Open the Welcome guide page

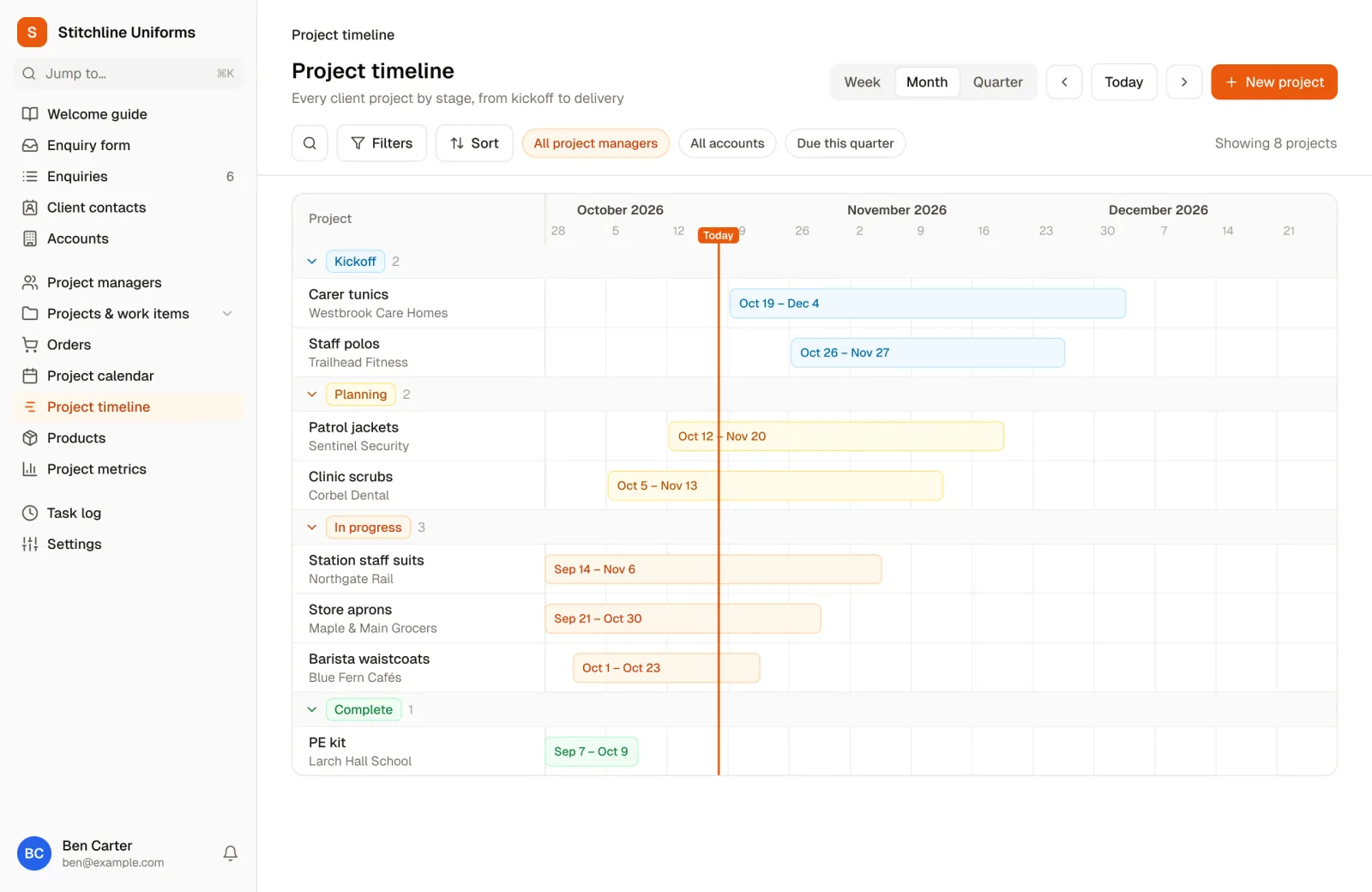[129, 114]
